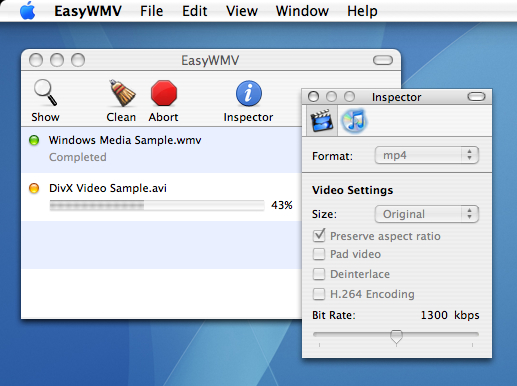Enable the Deinterlace checkbox
517x386 pixels.
coord(319,274)
